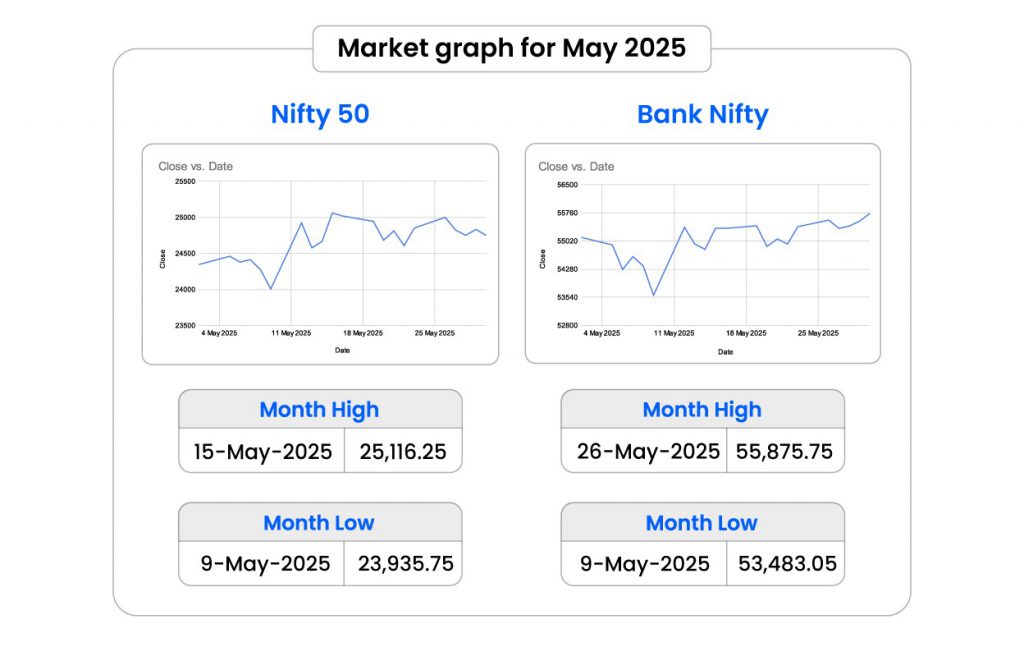Screen dimensions: 1024x647
Task: Select the 23,935.75 value cell
Action: click(x=405, y=564)
